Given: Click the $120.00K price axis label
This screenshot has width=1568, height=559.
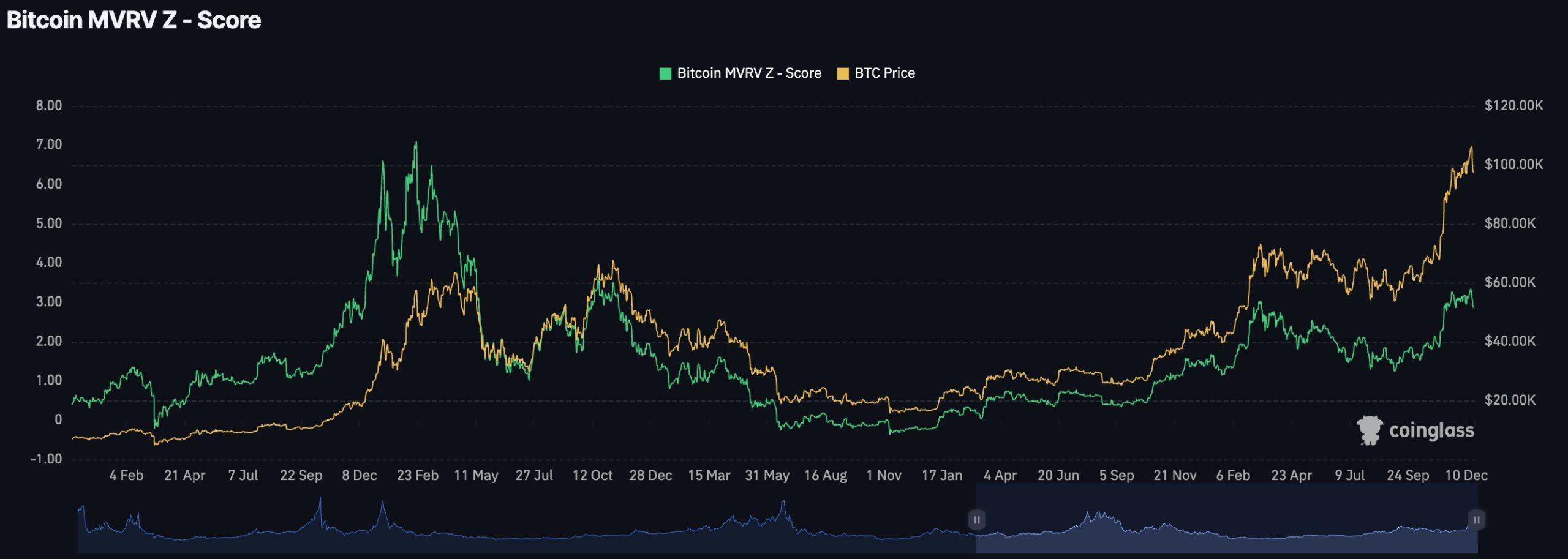Looking at the screenshot, I should tap(1513, 105).
